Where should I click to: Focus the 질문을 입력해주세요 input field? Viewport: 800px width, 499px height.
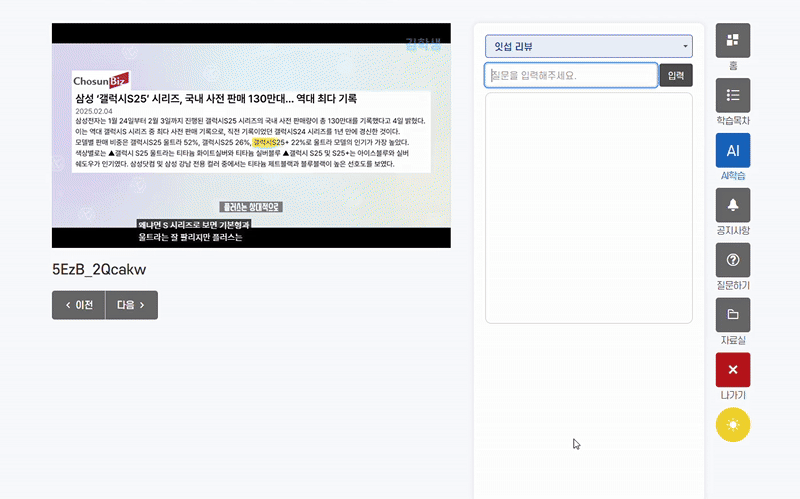pyautogui.click(x=571, y=76)
